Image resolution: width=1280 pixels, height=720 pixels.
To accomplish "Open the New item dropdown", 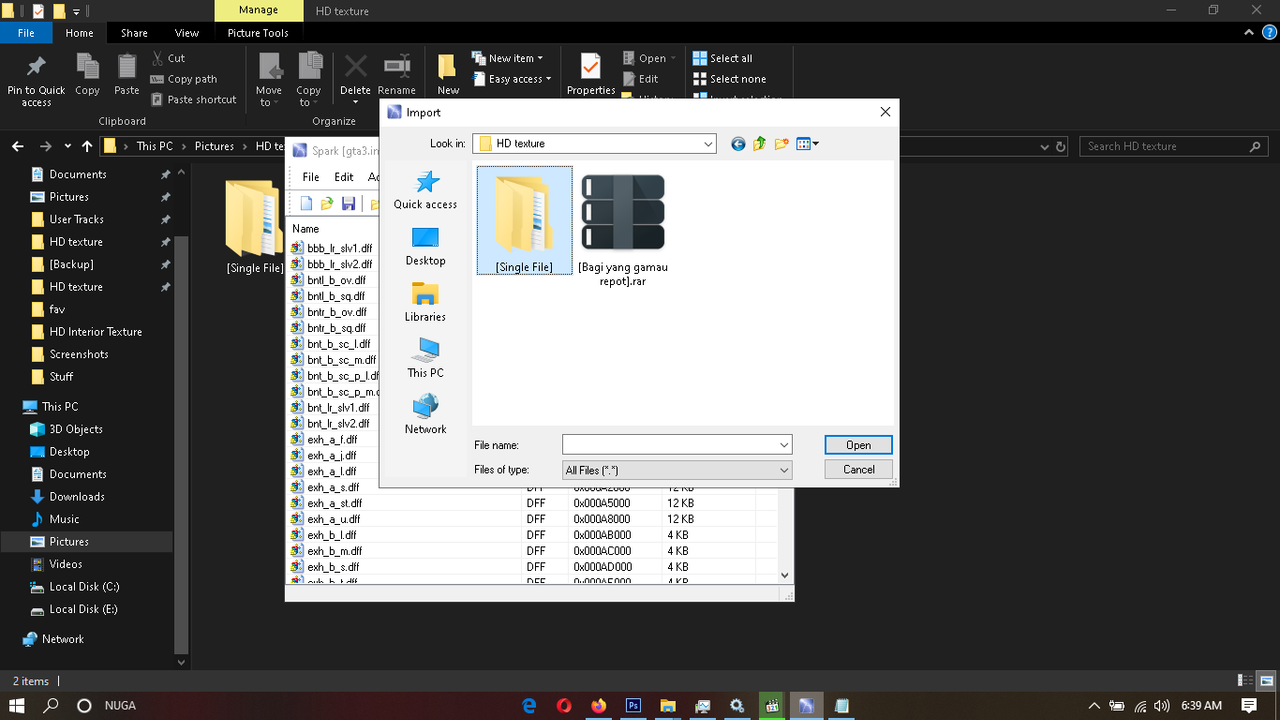I will click(x=509, y=58).
